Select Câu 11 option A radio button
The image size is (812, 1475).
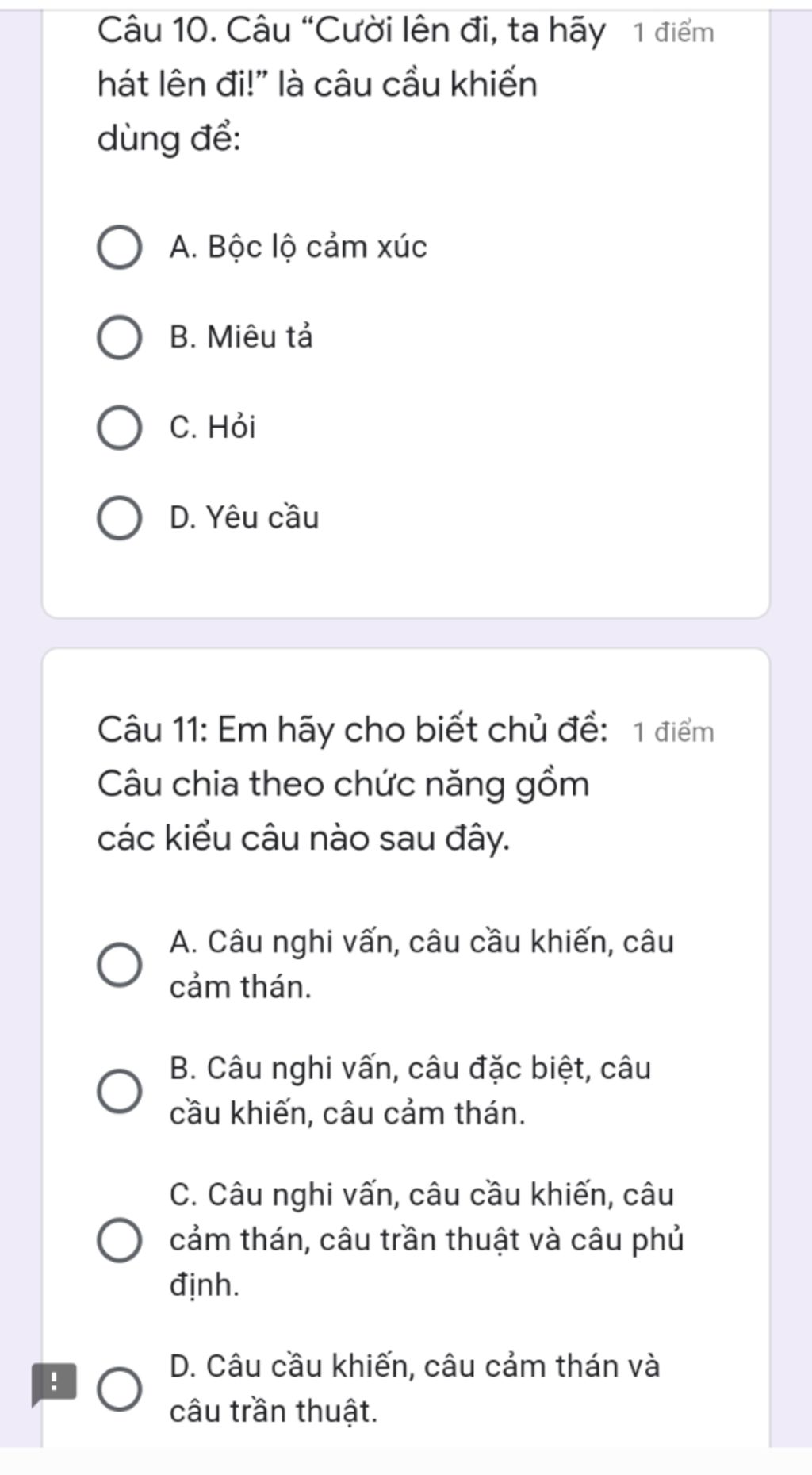(x=120, y=965)
